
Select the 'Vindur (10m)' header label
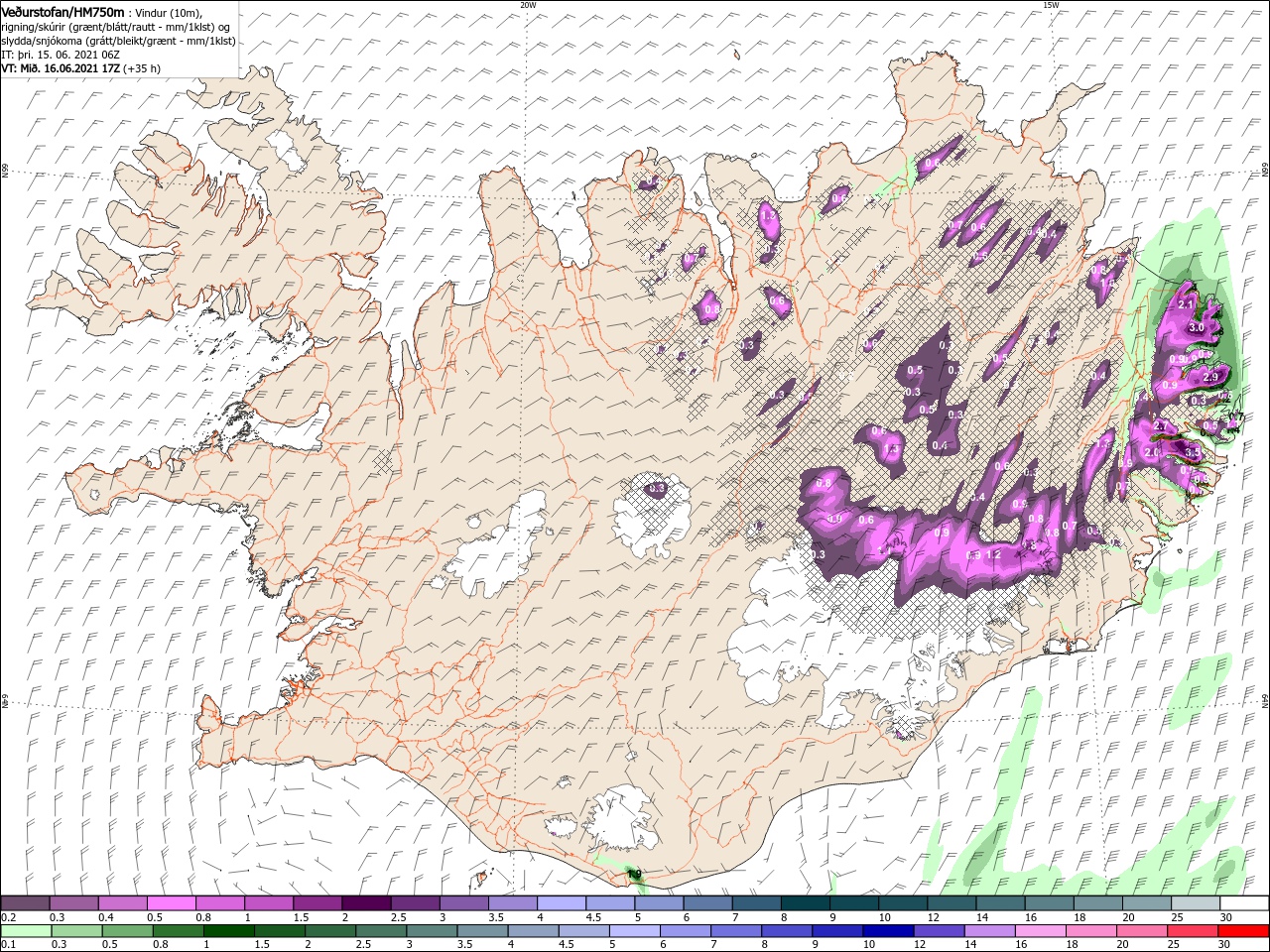[x=169, y=12]
